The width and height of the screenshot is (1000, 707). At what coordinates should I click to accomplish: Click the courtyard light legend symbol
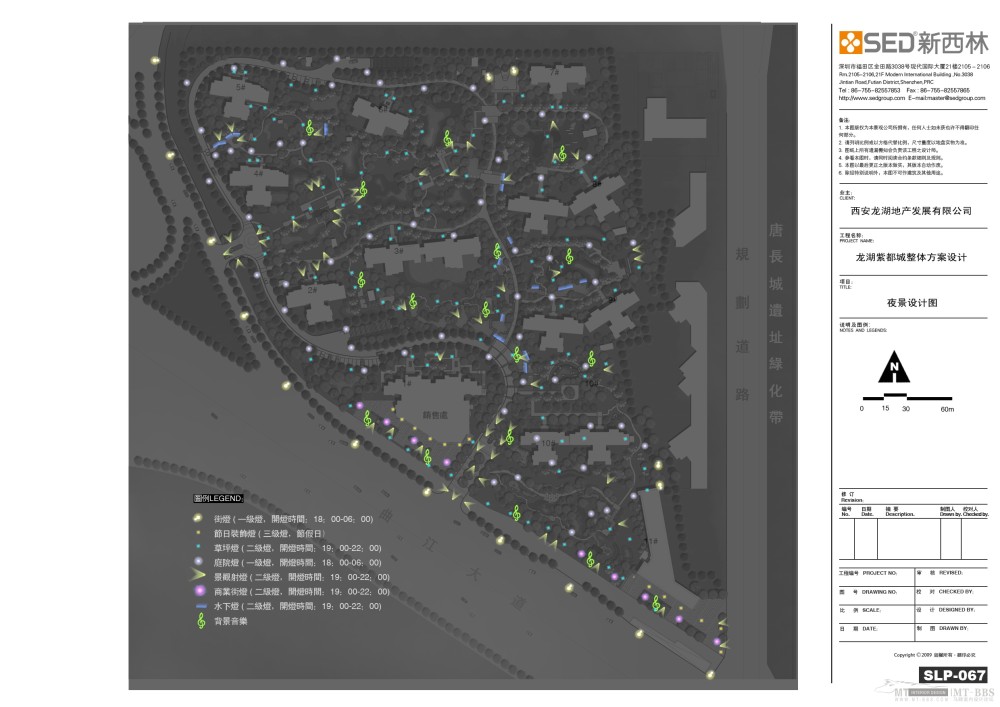pyautogui.click(x=199, y=562)
